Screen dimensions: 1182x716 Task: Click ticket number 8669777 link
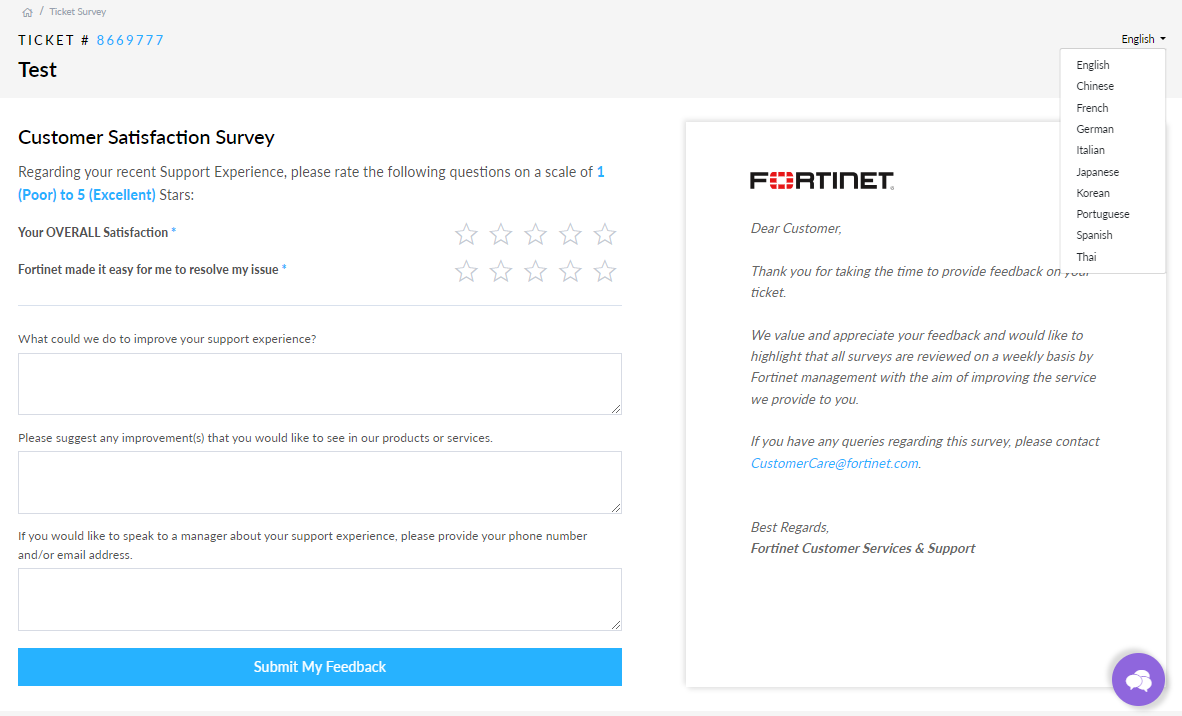click(x=130, y=40)
